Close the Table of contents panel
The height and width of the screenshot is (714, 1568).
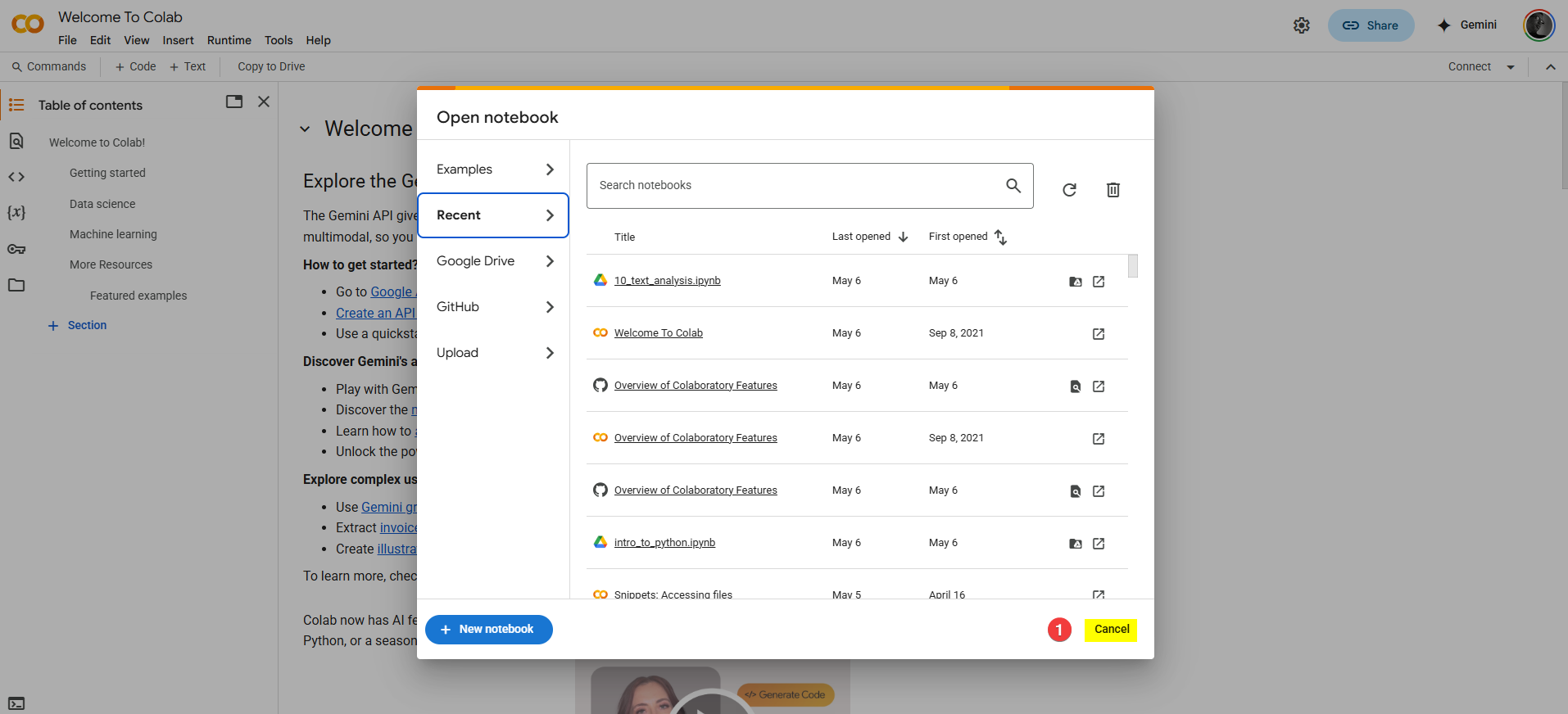(264, 102)
